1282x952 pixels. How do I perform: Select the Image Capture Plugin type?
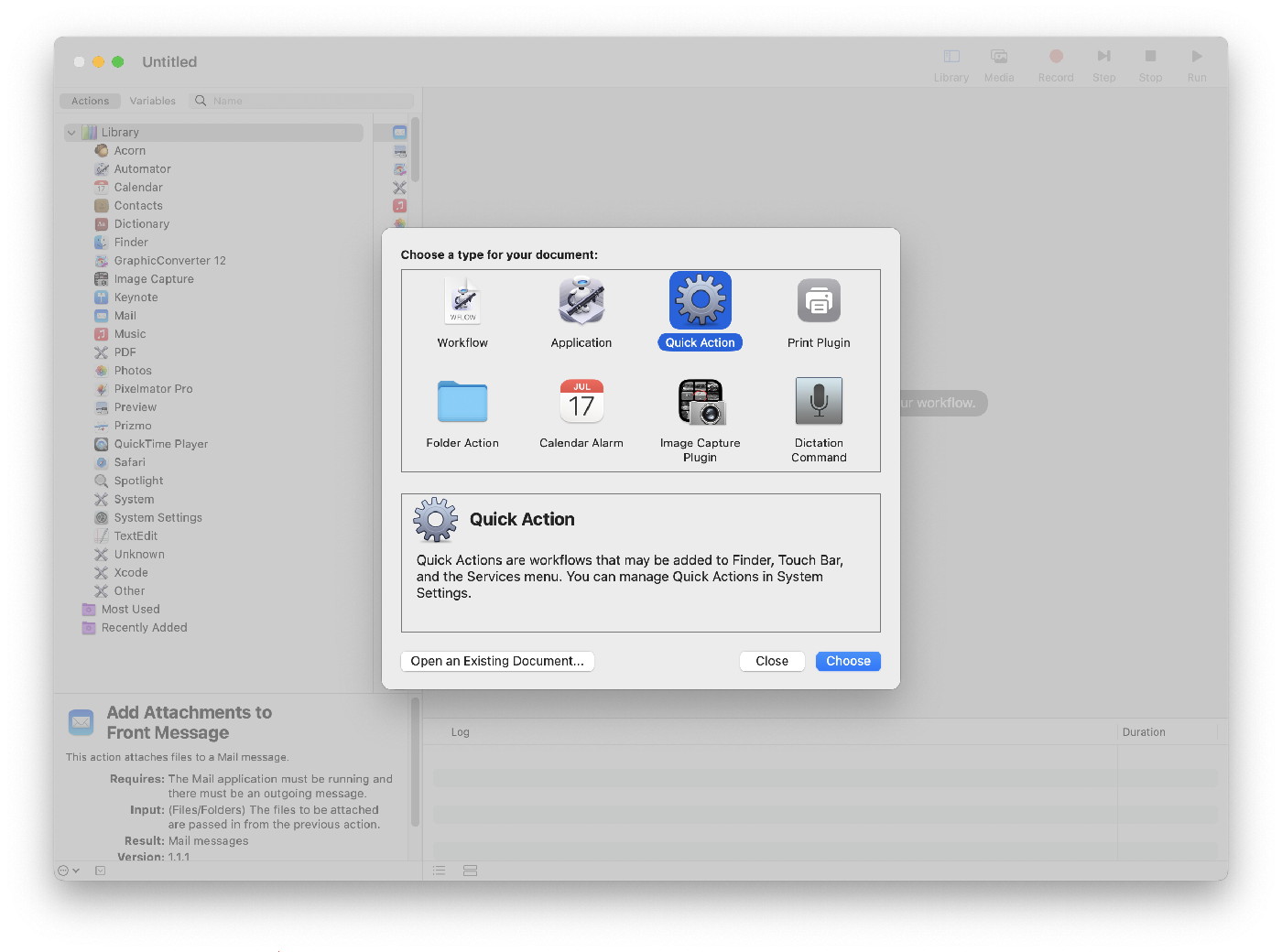[x=701, y=420]
